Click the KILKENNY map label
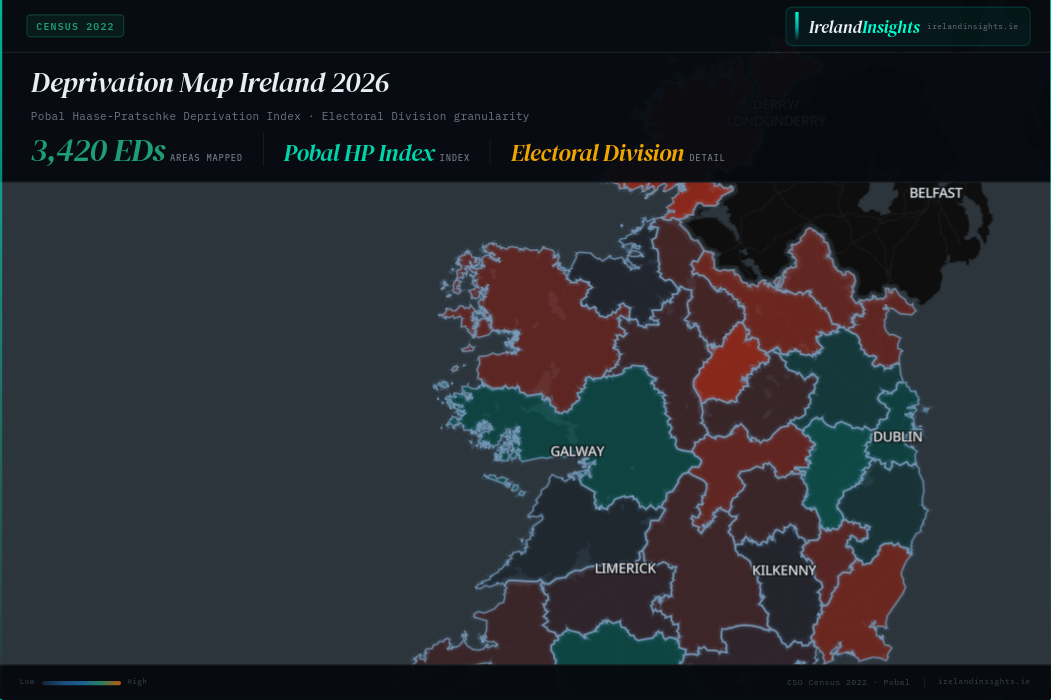Screen dimensions: 1051x700 784,571
